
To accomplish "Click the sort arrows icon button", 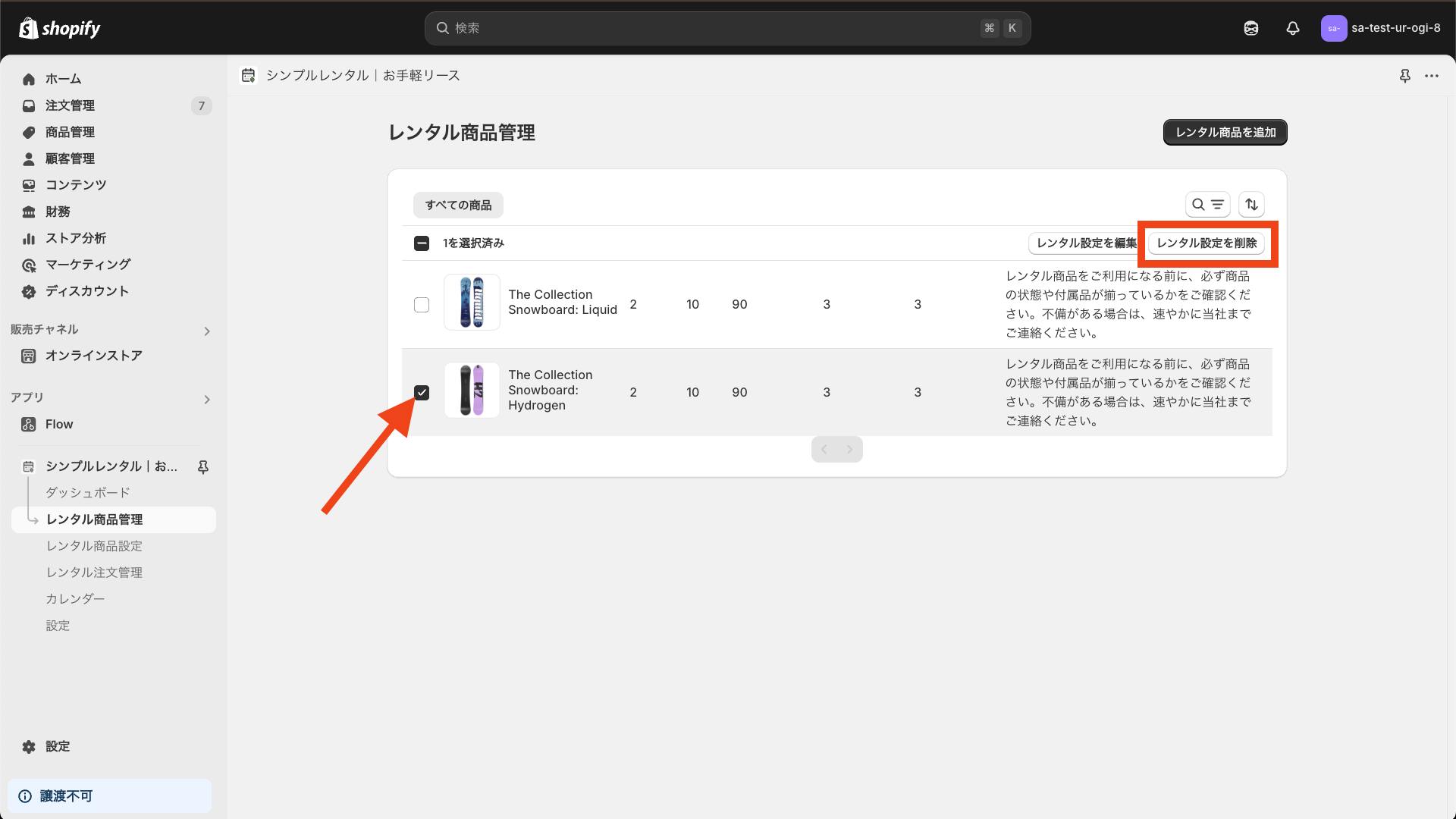I will (x=1251, y=205).
